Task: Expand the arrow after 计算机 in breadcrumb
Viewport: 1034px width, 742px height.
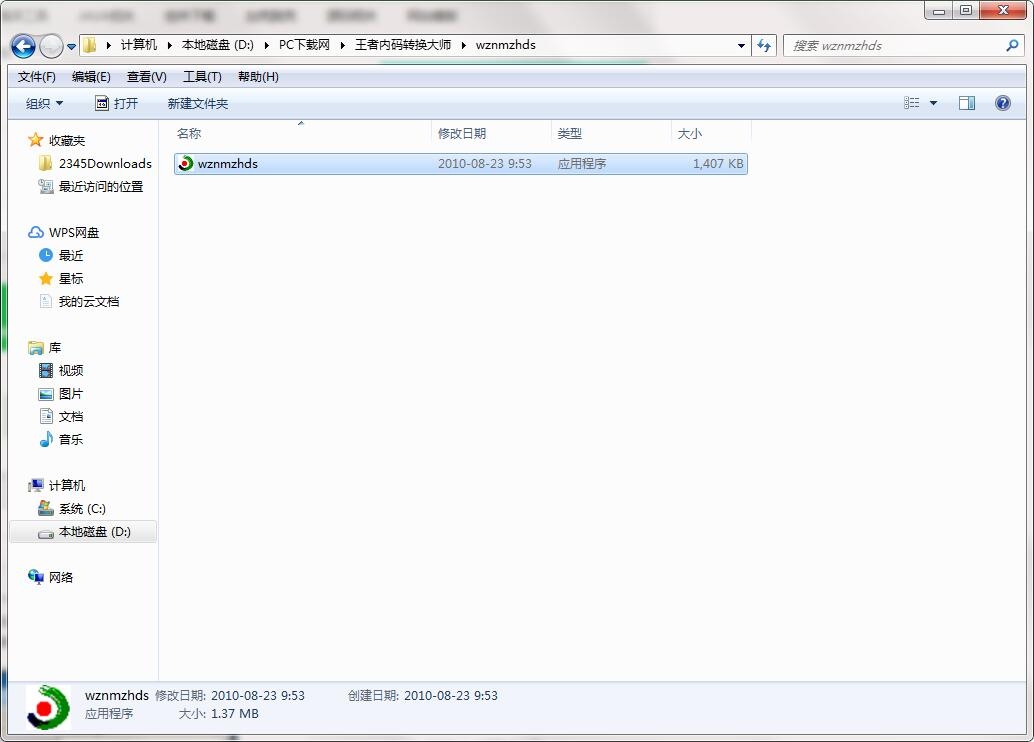Action: [x=169, y=45]
